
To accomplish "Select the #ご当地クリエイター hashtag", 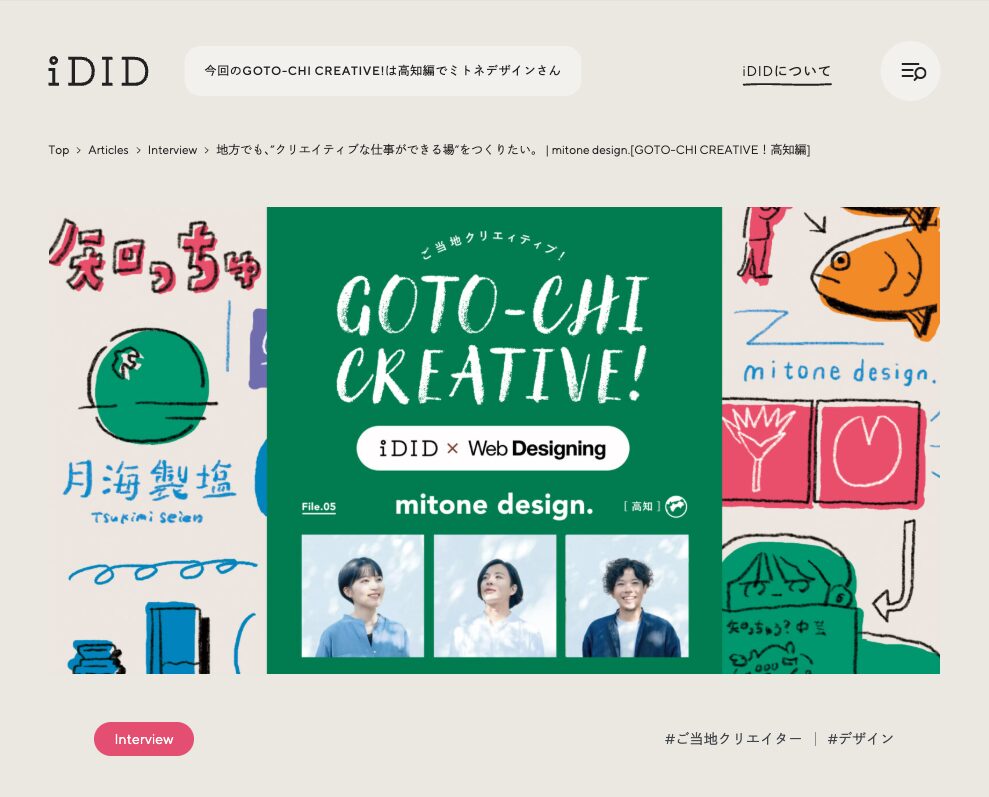I will [734, 738].
